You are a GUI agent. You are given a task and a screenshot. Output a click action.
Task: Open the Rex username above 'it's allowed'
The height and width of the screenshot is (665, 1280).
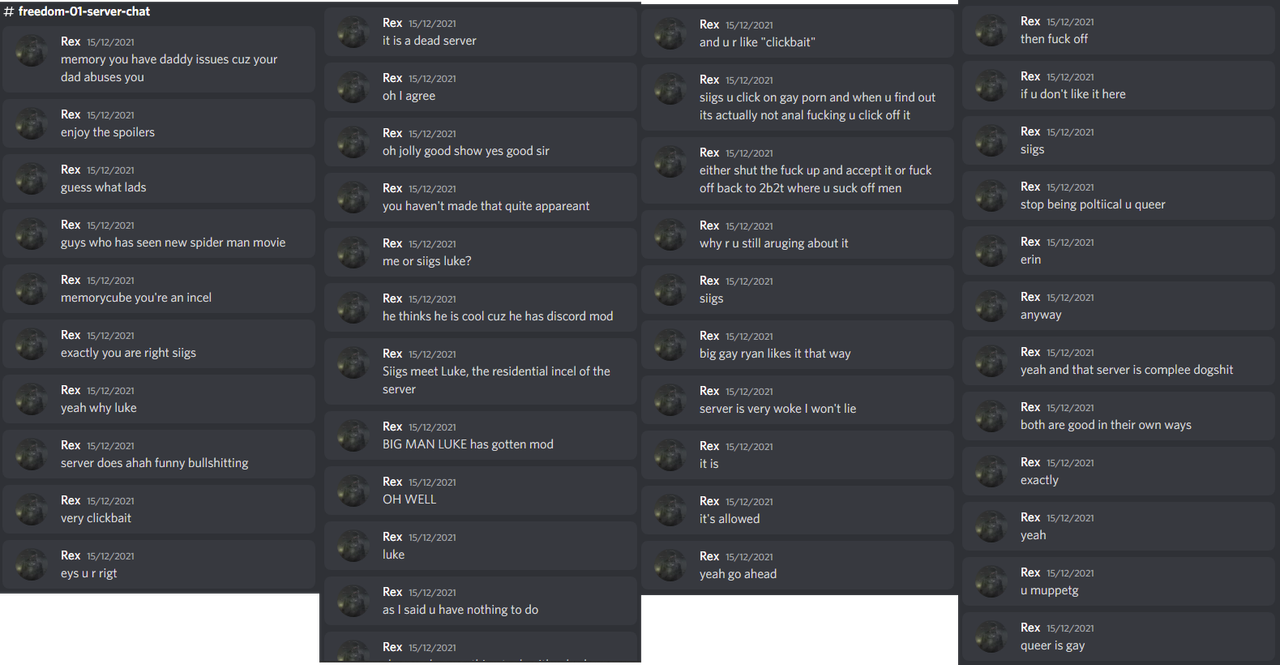[709, 501]
